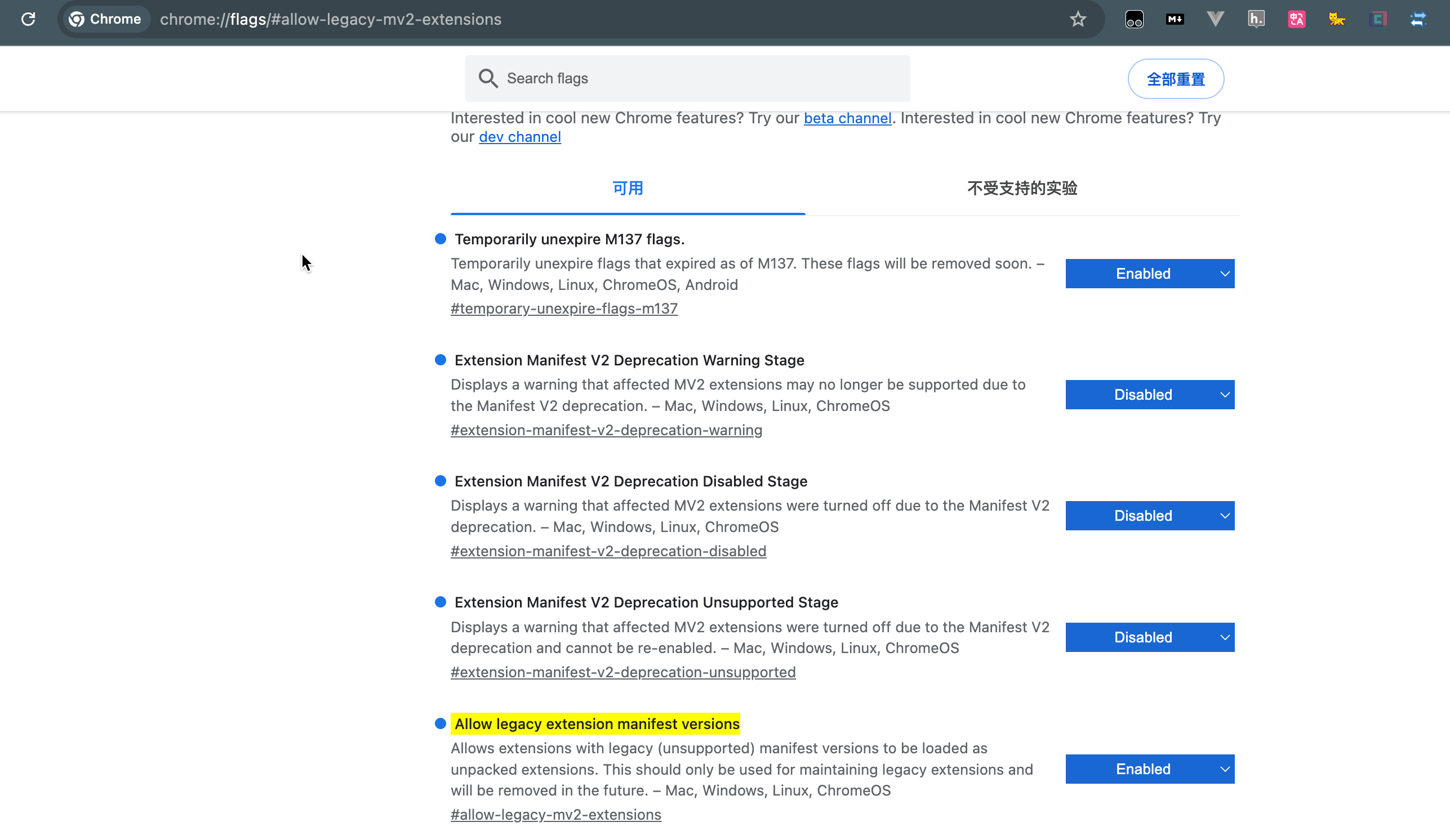This screenshot has height=840, width=1450.
Task: Bookmark this page with star icon
Action: coord(1078,19)
